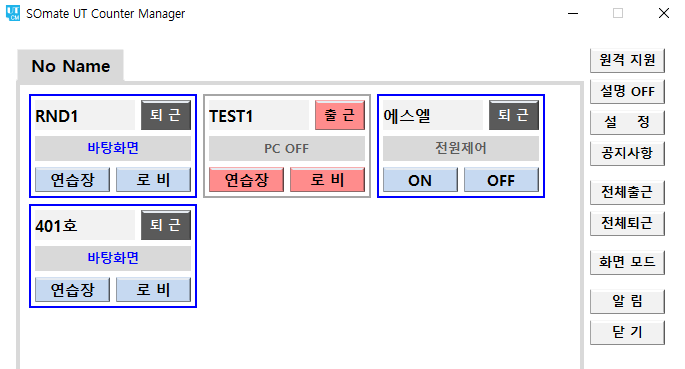685x369 pixels.
Task: Open the 설정 settings button
Action: 627,122
